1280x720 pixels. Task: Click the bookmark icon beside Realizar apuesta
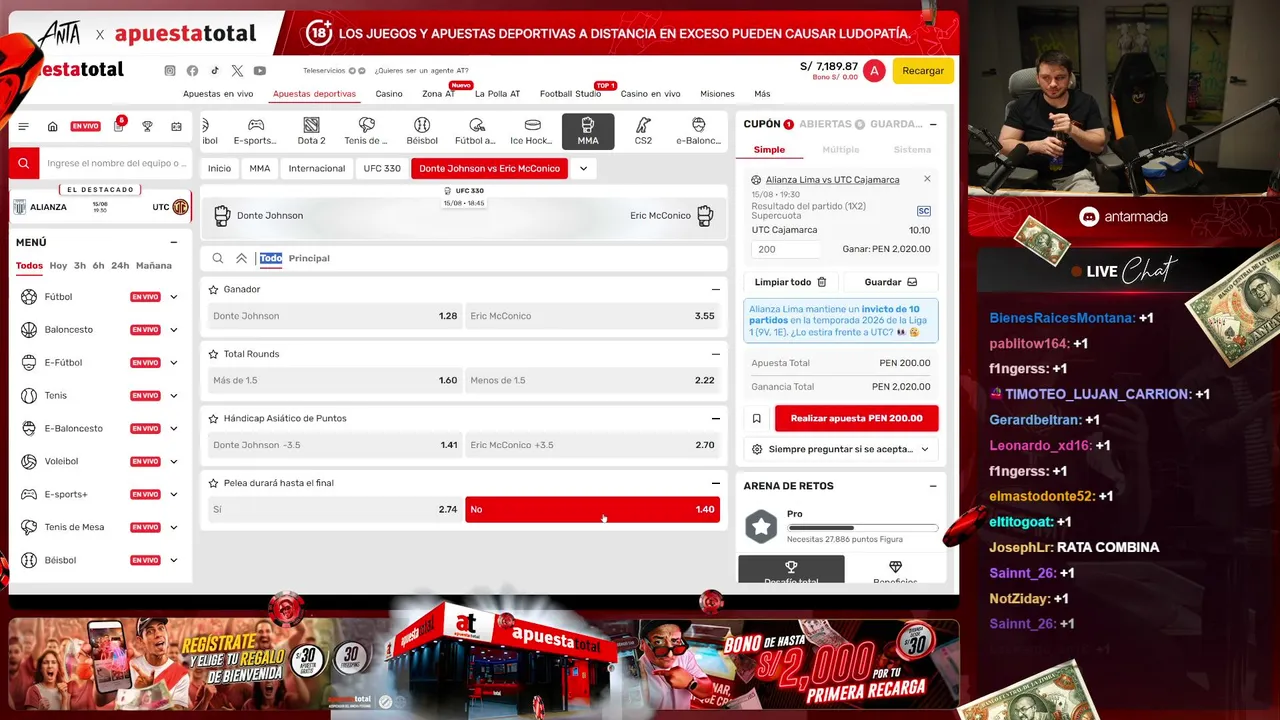pos(757,419)
